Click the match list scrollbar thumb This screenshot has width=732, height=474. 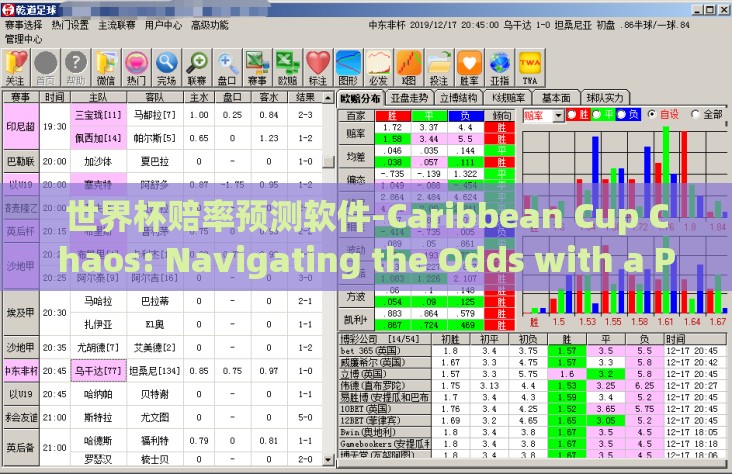pos(328,162)
